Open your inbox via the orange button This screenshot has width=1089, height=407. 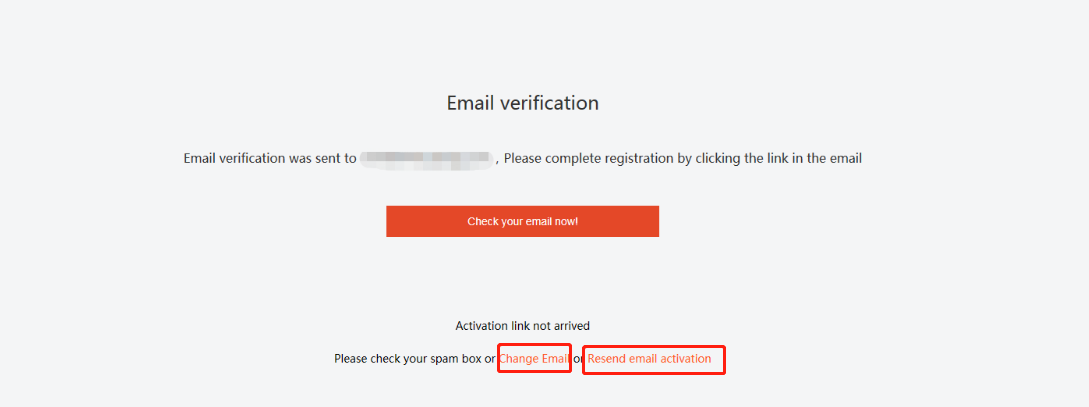pyautogui.click(x=522, y=221)
